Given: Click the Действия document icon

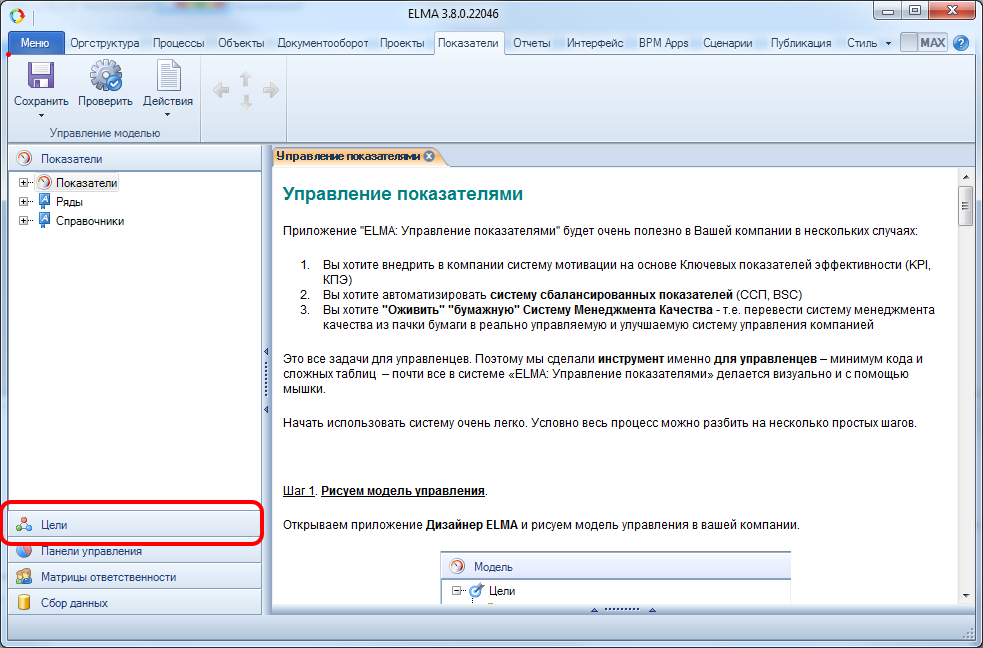Looking at the screenshot, I should (x=168, y=76).
